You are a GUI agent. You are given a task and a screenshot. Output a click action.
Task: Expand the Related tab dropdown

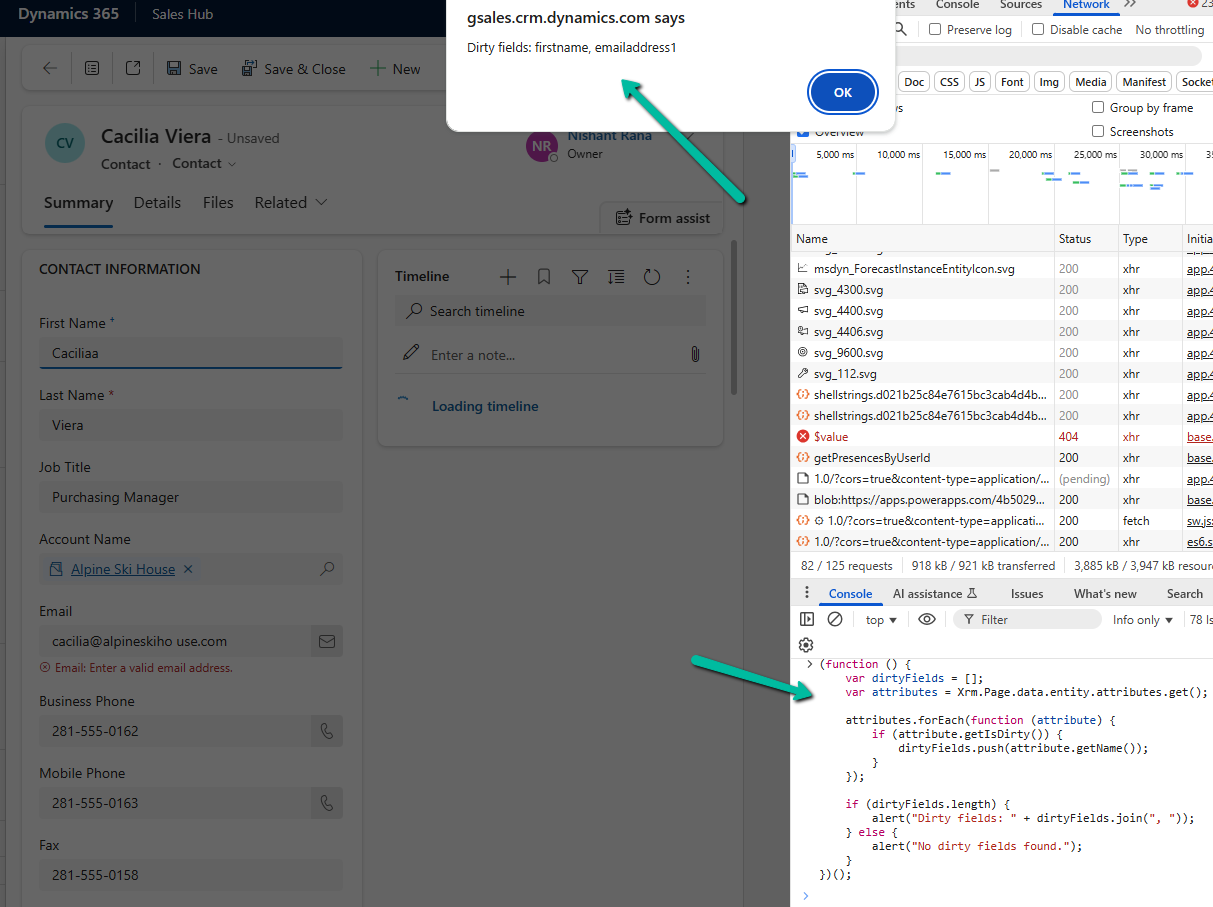291,203
